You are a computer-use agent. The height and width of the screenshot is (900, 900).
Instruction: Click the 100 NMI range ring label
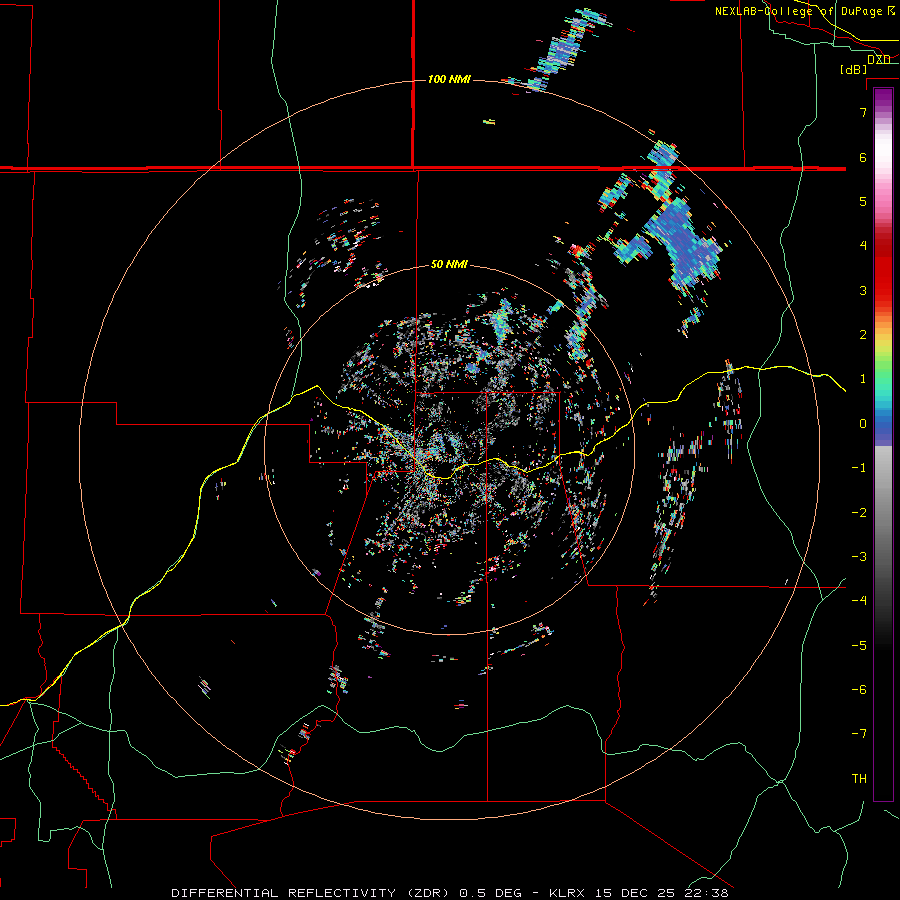449,79
